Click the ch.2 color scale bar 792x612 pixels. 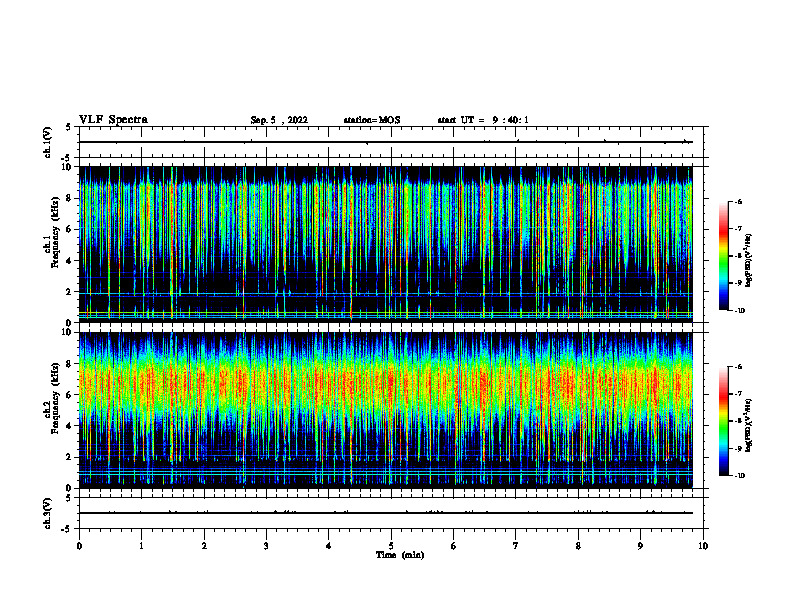click(723, 421)
